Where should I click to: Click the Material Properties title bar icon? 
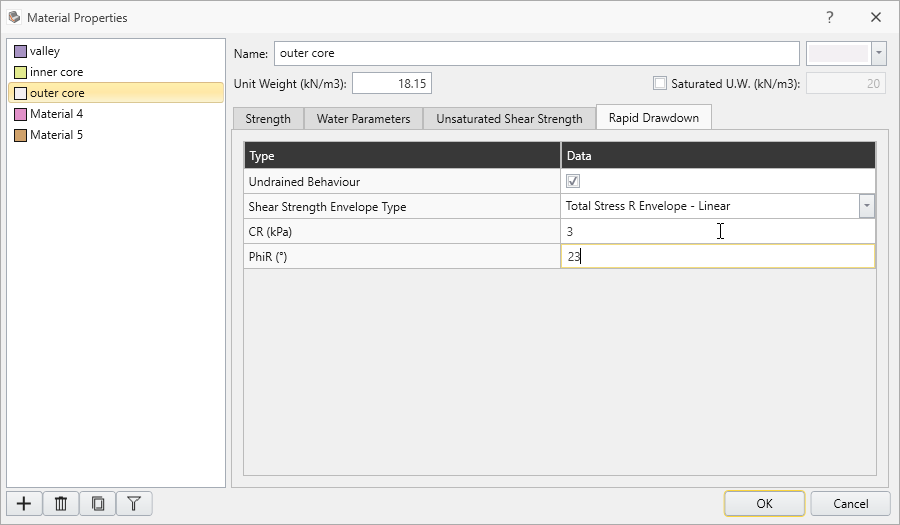coord(14,17)
